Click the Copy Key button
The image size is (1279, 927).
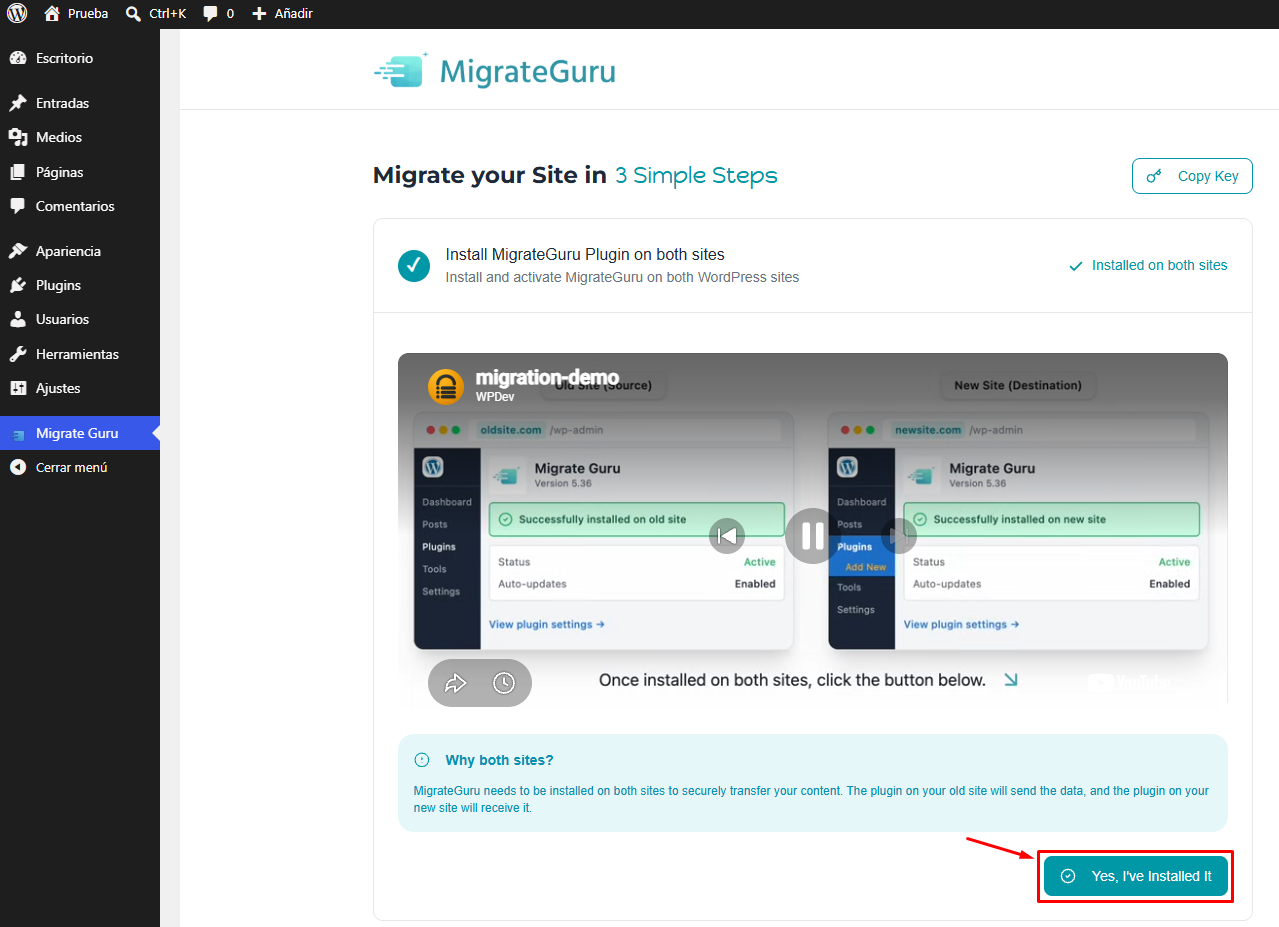click(1192, 176)
